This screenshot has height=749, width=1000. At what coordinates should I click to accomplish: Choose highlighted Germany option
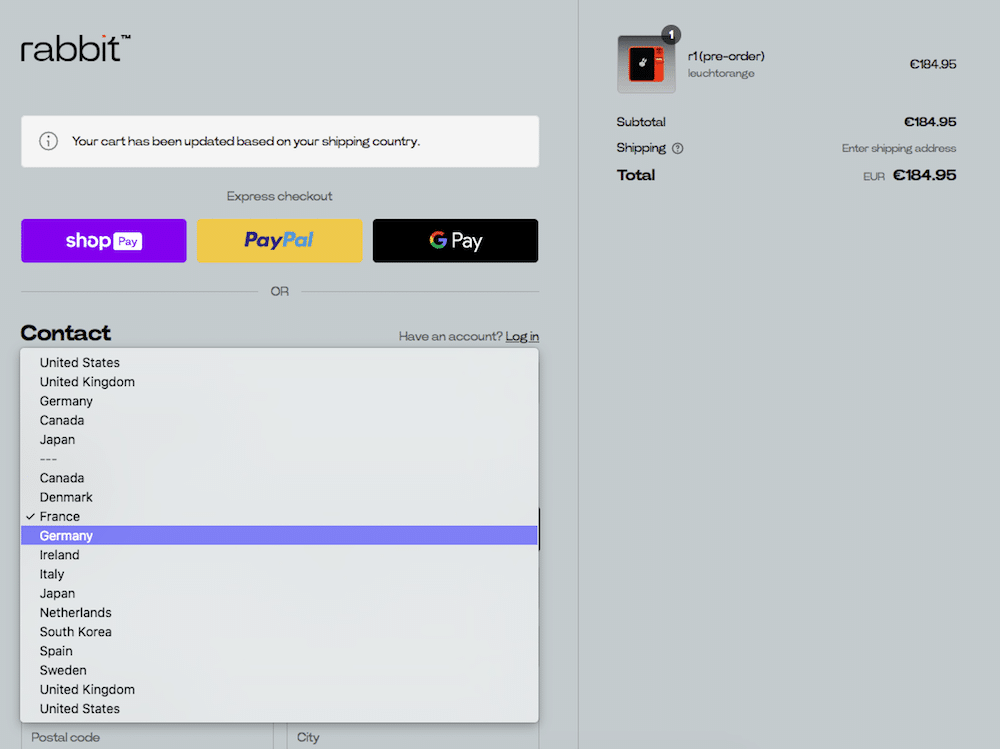tap(279, 535)
